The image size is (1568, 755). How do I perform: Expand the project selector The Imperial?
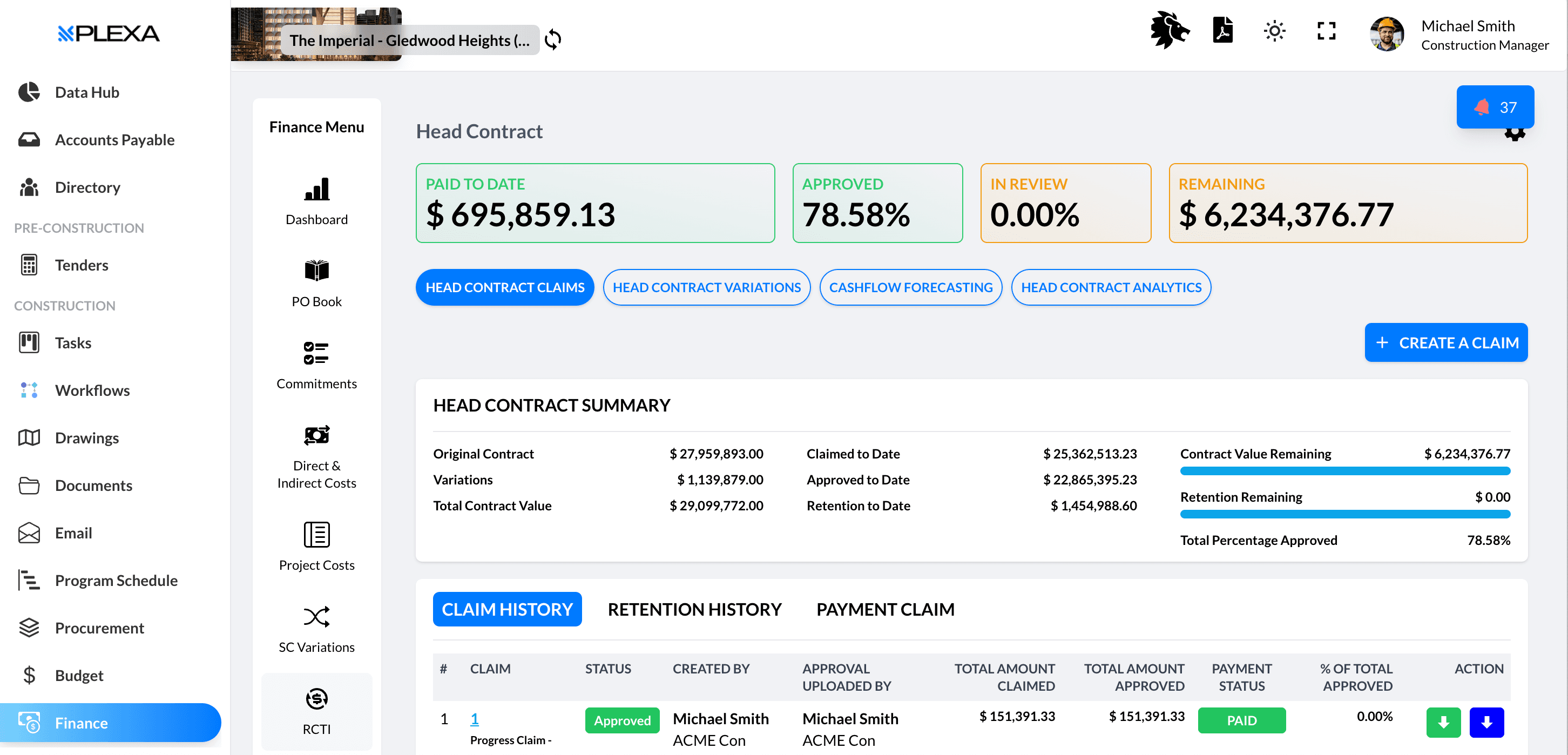click(409, 40)
